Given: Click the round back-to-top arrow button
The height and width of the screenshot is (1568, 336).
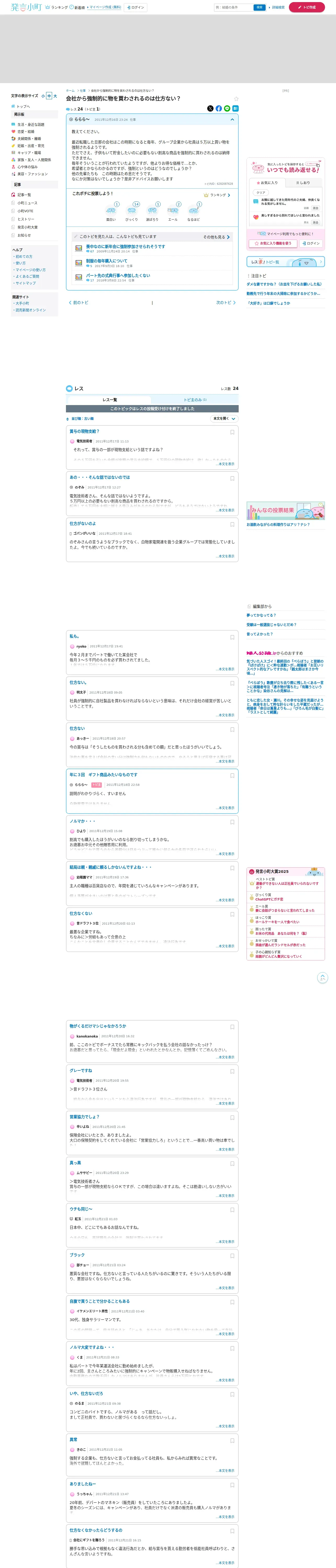Looking at the screenshot, I should 323,978.
